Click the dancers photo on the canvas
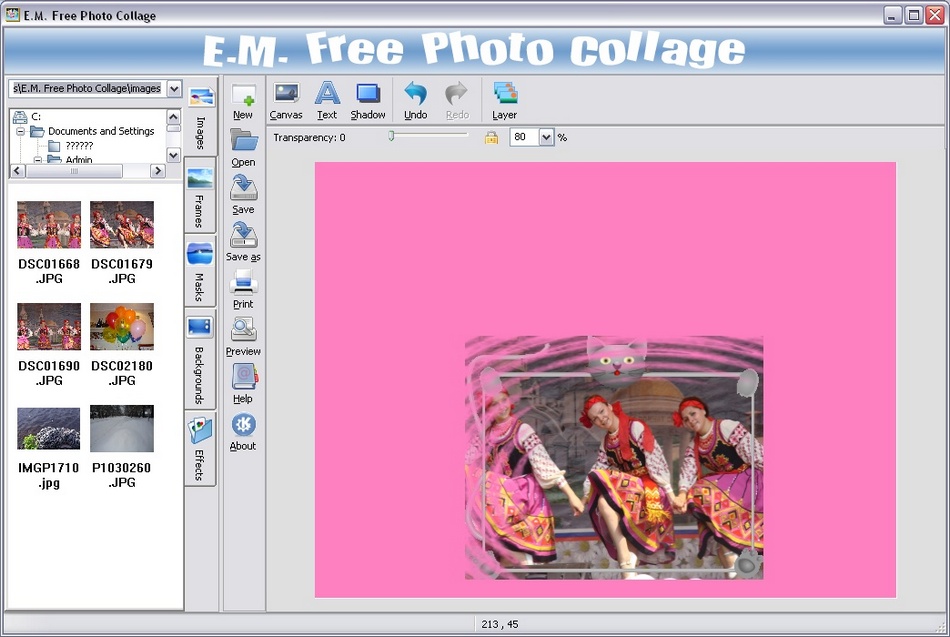The height and width of the screenshot is (637, 950). coord(614,458)
